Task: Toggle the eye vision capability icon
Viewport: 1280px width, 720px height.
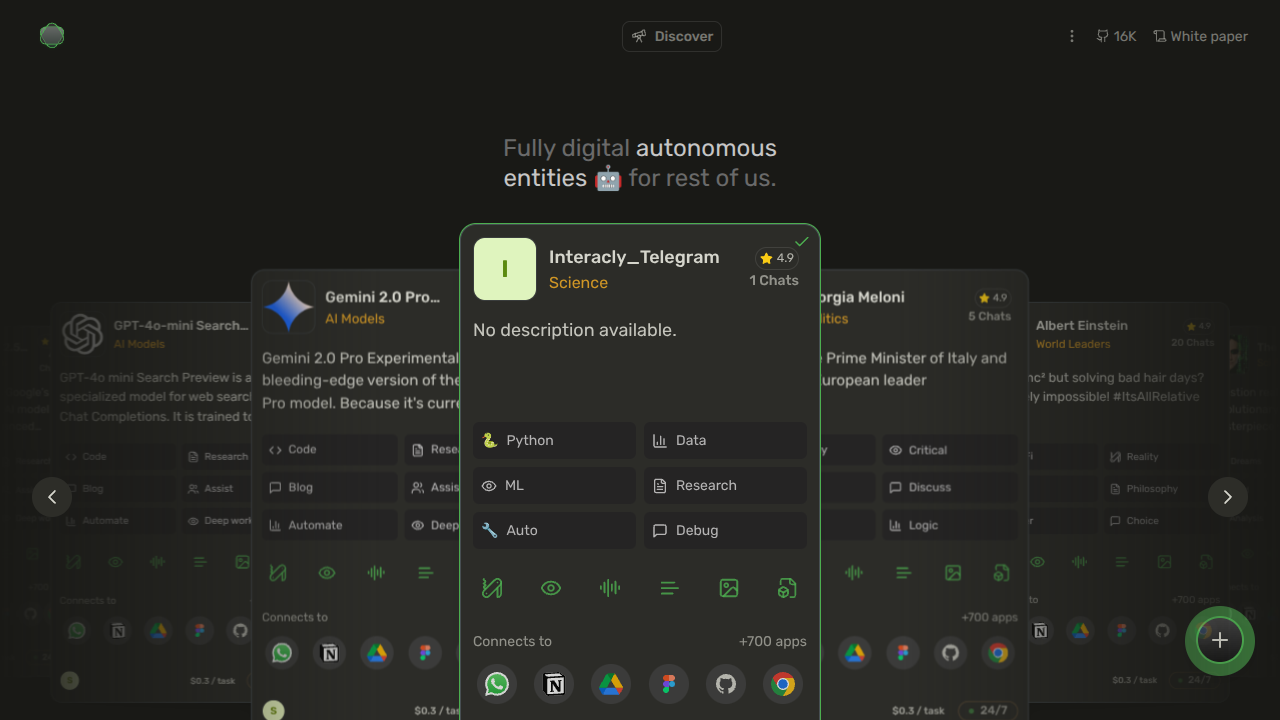Action: click(x=551, y=588)
